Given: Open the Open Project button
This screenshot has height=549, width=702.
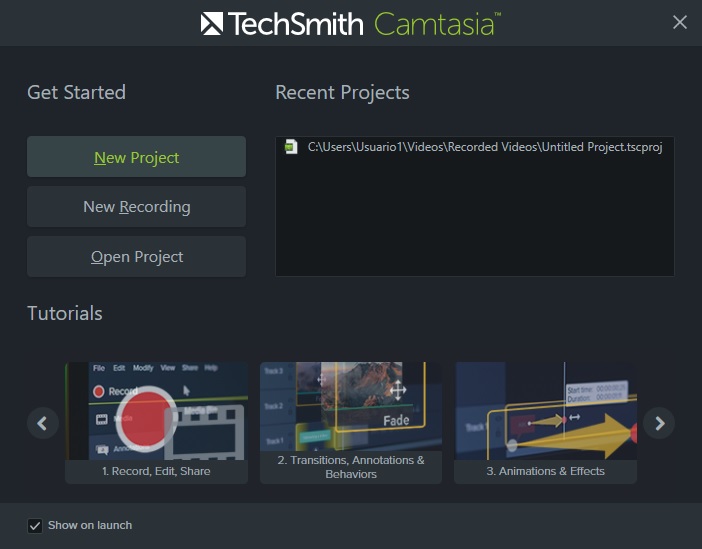Looking at the screenshot, I should [x=136, y=257].
